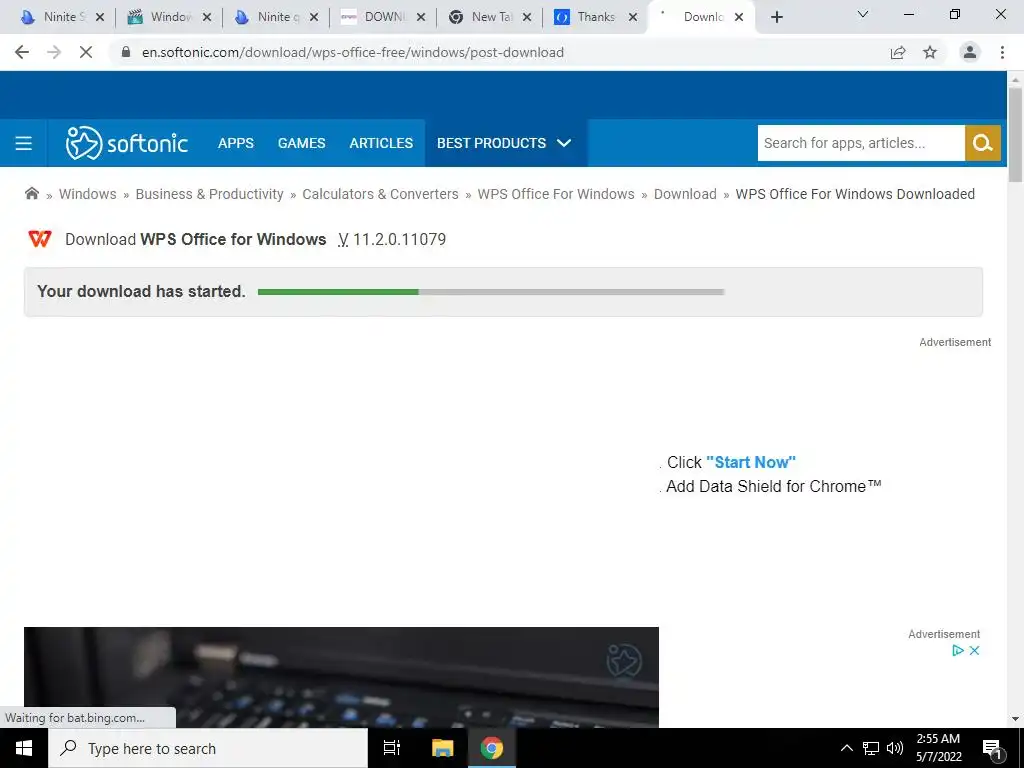The height and width of the screenshot is (768, 1024).
Task: Open the Softonic hamburger menu
Action: [24, 143]
